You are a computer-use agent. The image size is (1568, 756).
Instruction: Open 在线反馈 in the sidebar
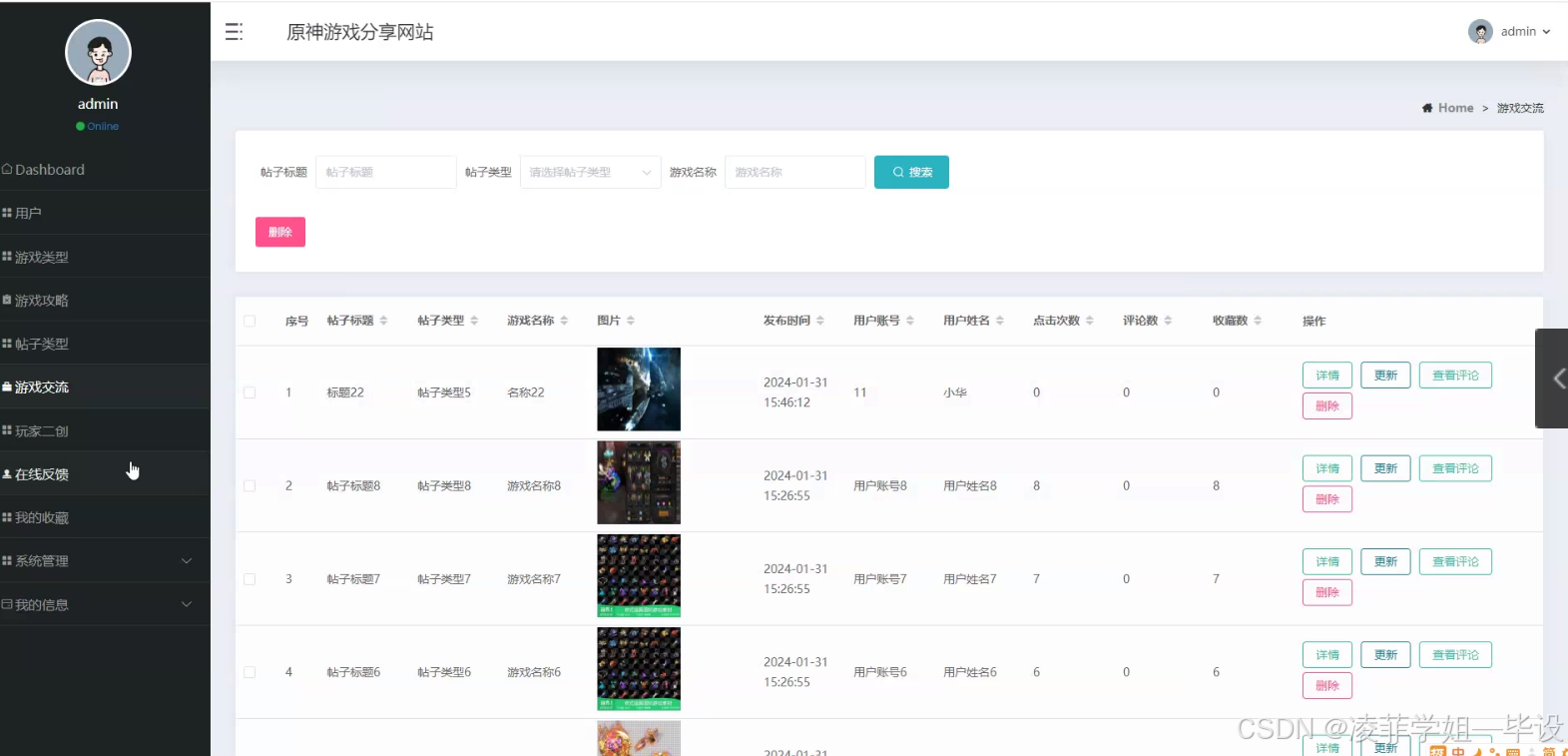tap(105, 474)
